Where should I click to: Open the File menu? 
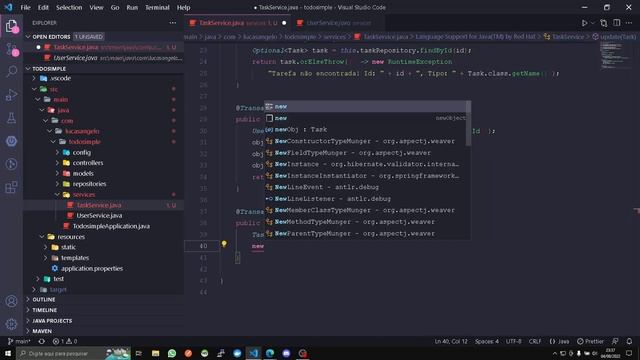pyautogui.click(x=25, y=7)
